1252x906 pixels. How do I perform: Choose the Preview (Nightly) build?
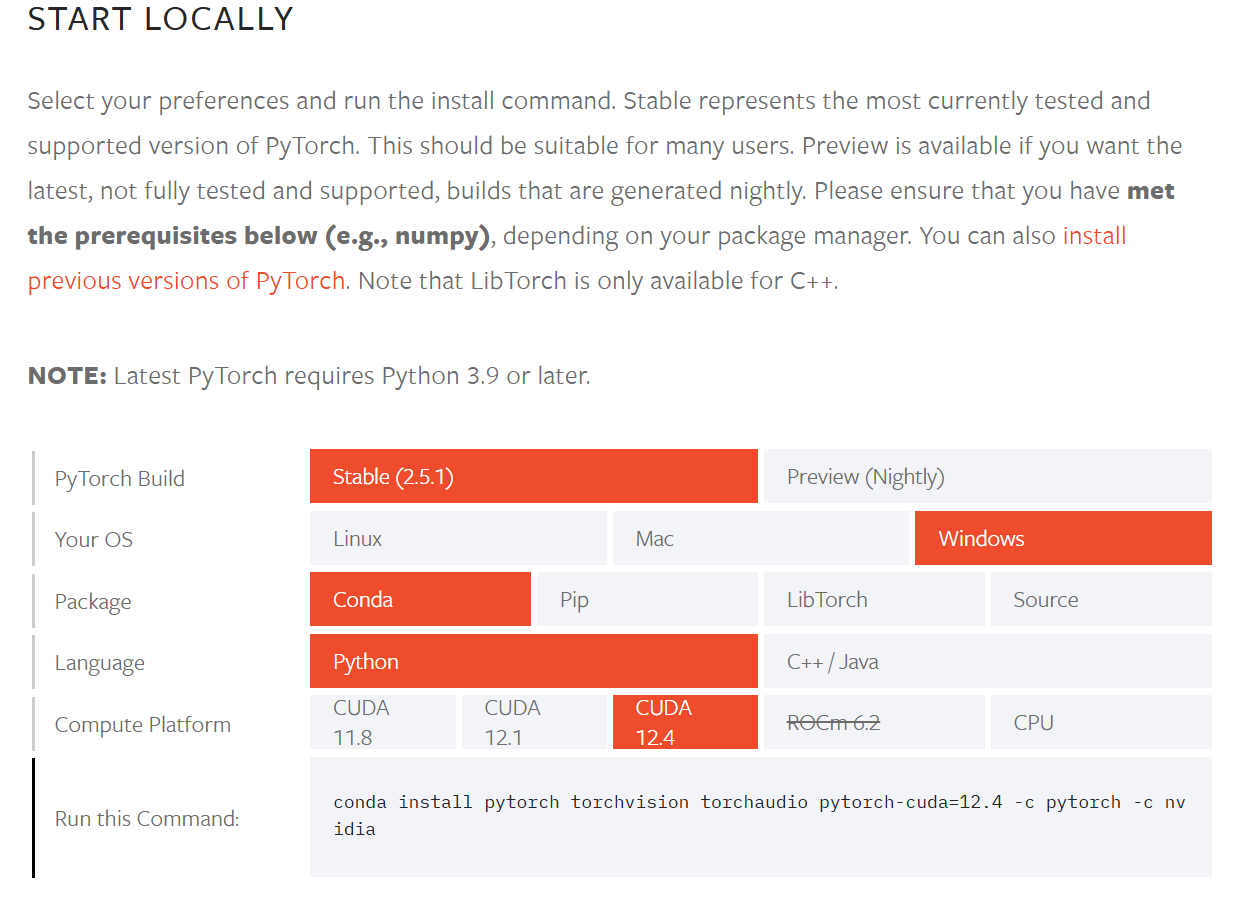[987, 476]
